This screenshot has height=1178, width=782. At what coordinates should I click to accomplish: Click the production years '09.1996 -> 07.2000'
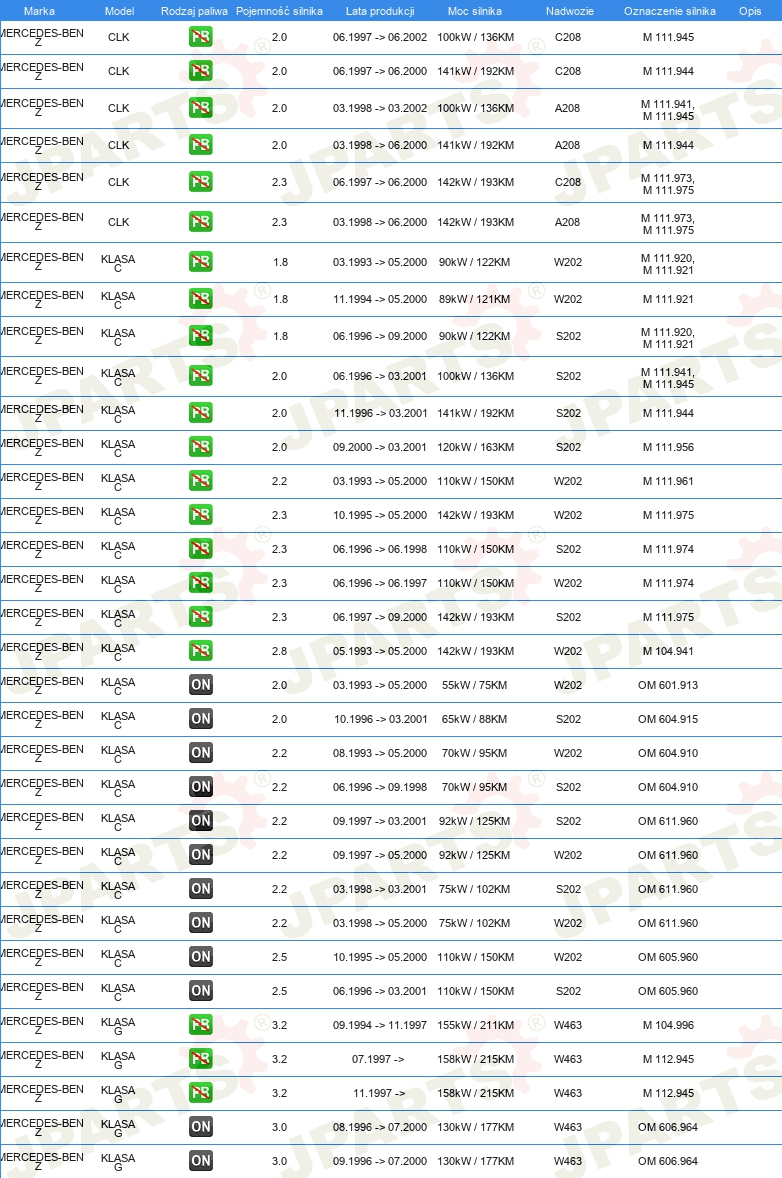380,1161
